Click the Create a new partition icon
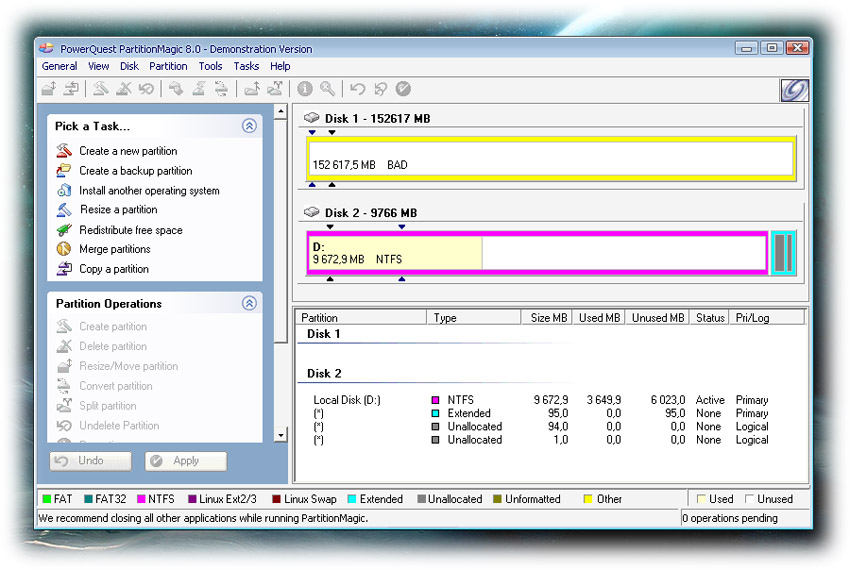This screenshot has width=850, height=570. tap(64, 151)
